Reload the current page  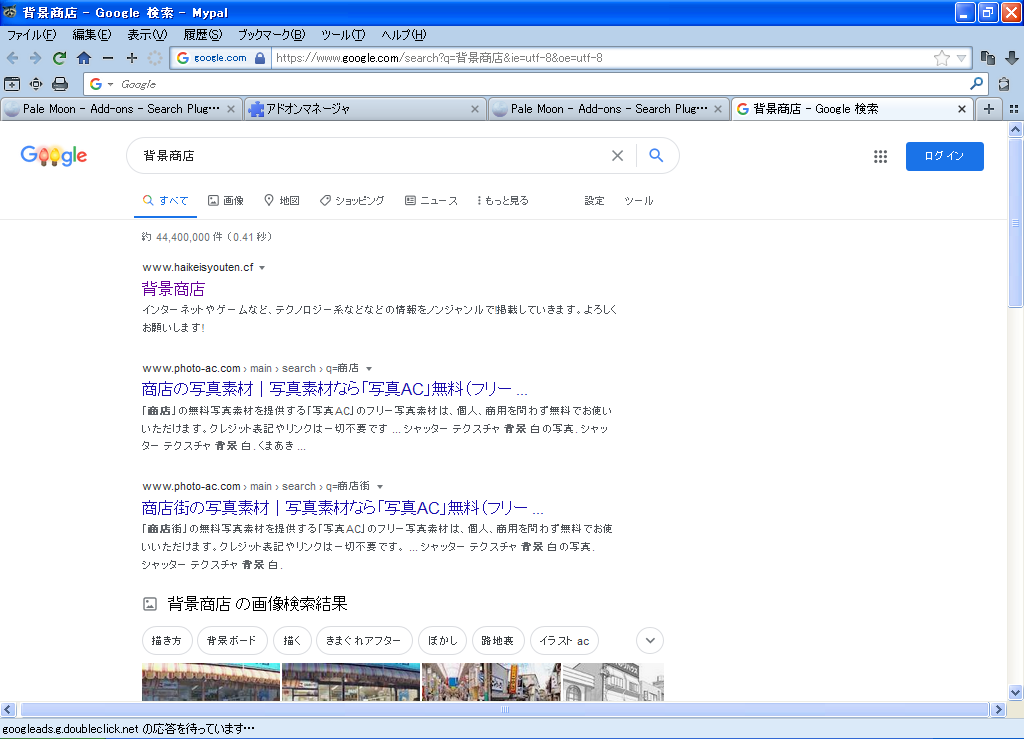click(x=59, y=58)
